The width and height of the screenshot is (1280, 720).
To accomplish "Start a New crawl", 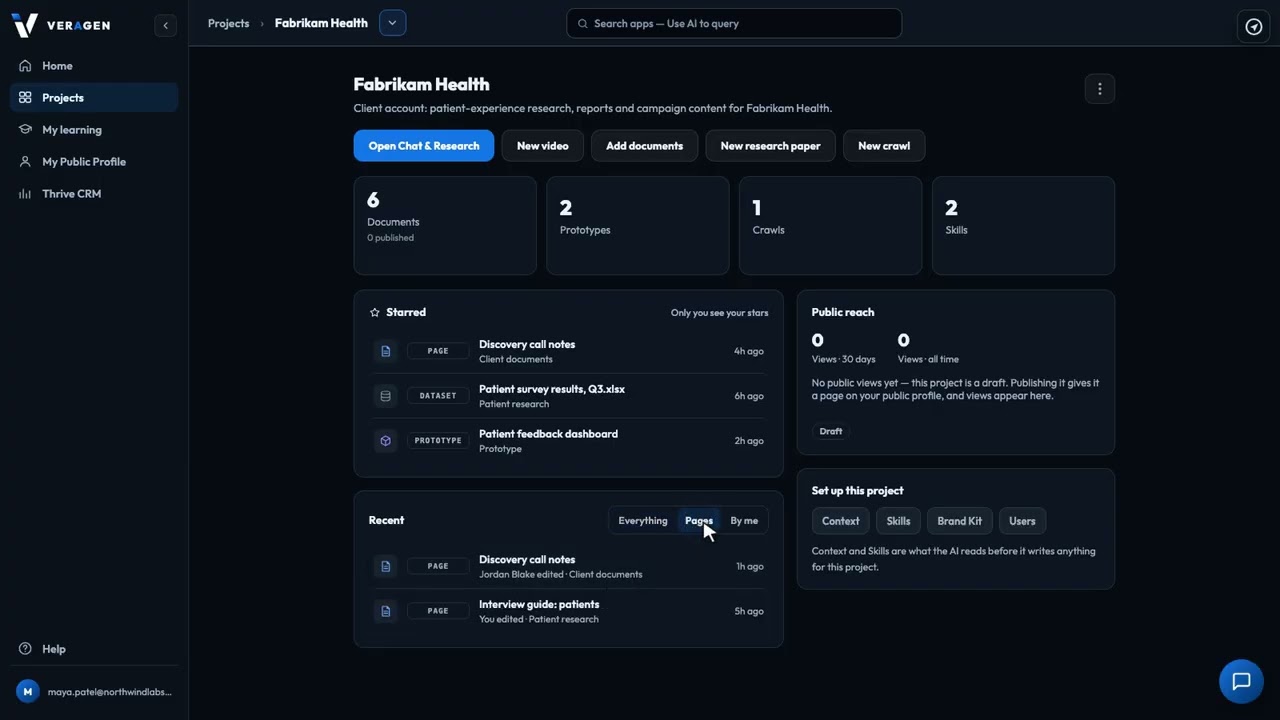I will tap(884, 146).
